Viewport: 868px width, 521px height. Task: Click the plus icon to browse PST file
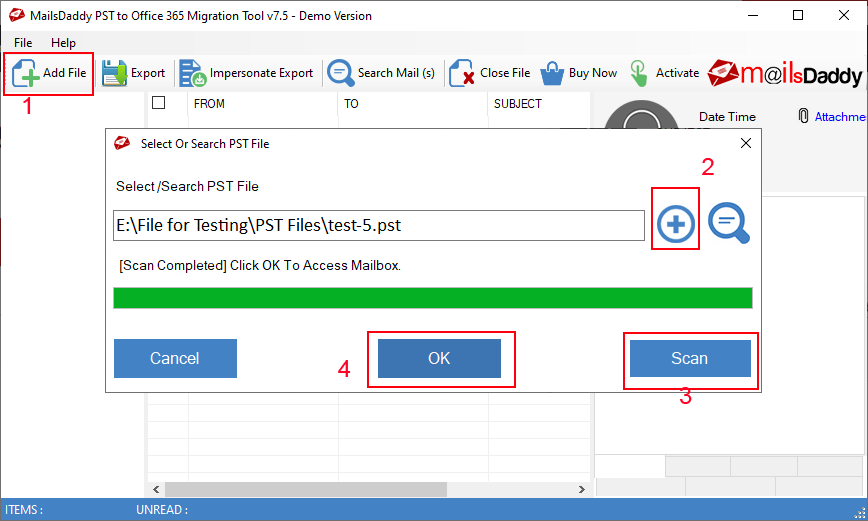(675, 224)
